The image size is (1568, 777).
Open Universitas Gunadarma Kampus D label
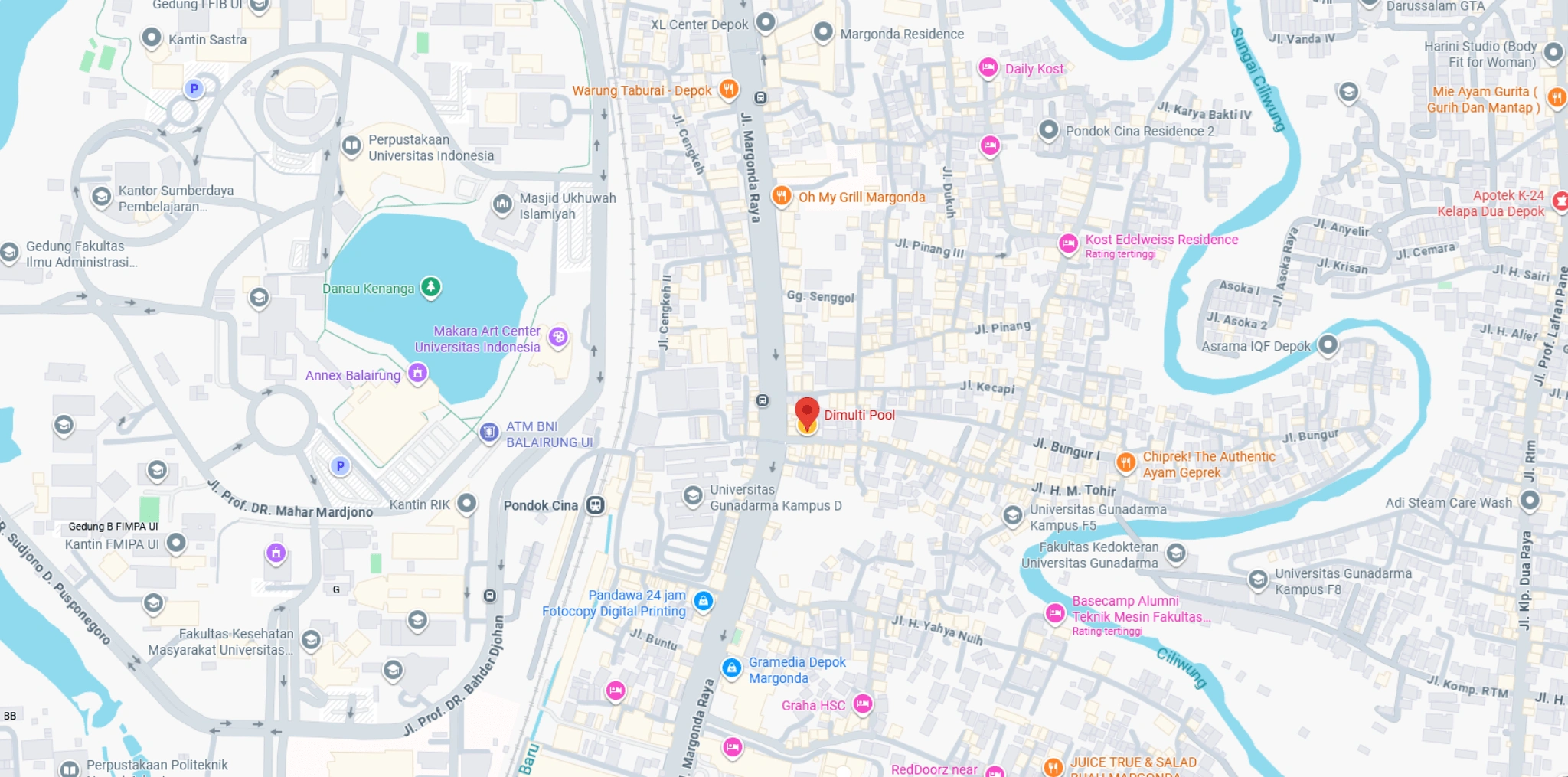[776, 498]
